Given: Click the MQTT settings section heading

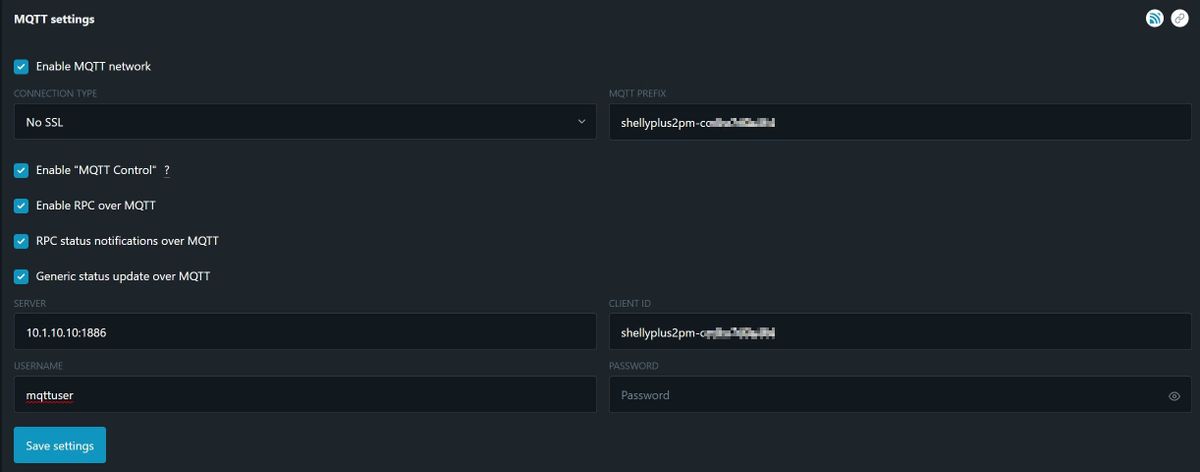Looking at the screenshot, I should click(x=54, y=19).
